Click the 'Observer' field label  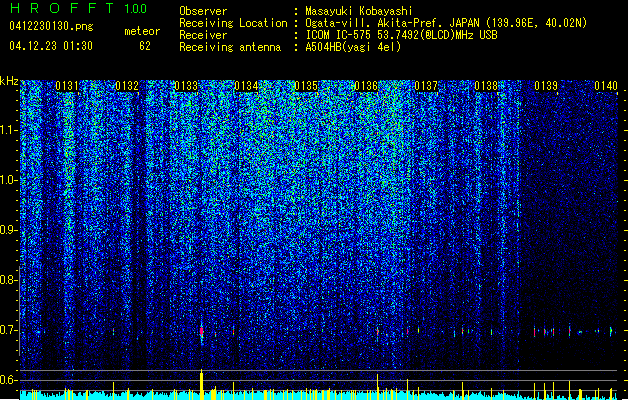203,11
